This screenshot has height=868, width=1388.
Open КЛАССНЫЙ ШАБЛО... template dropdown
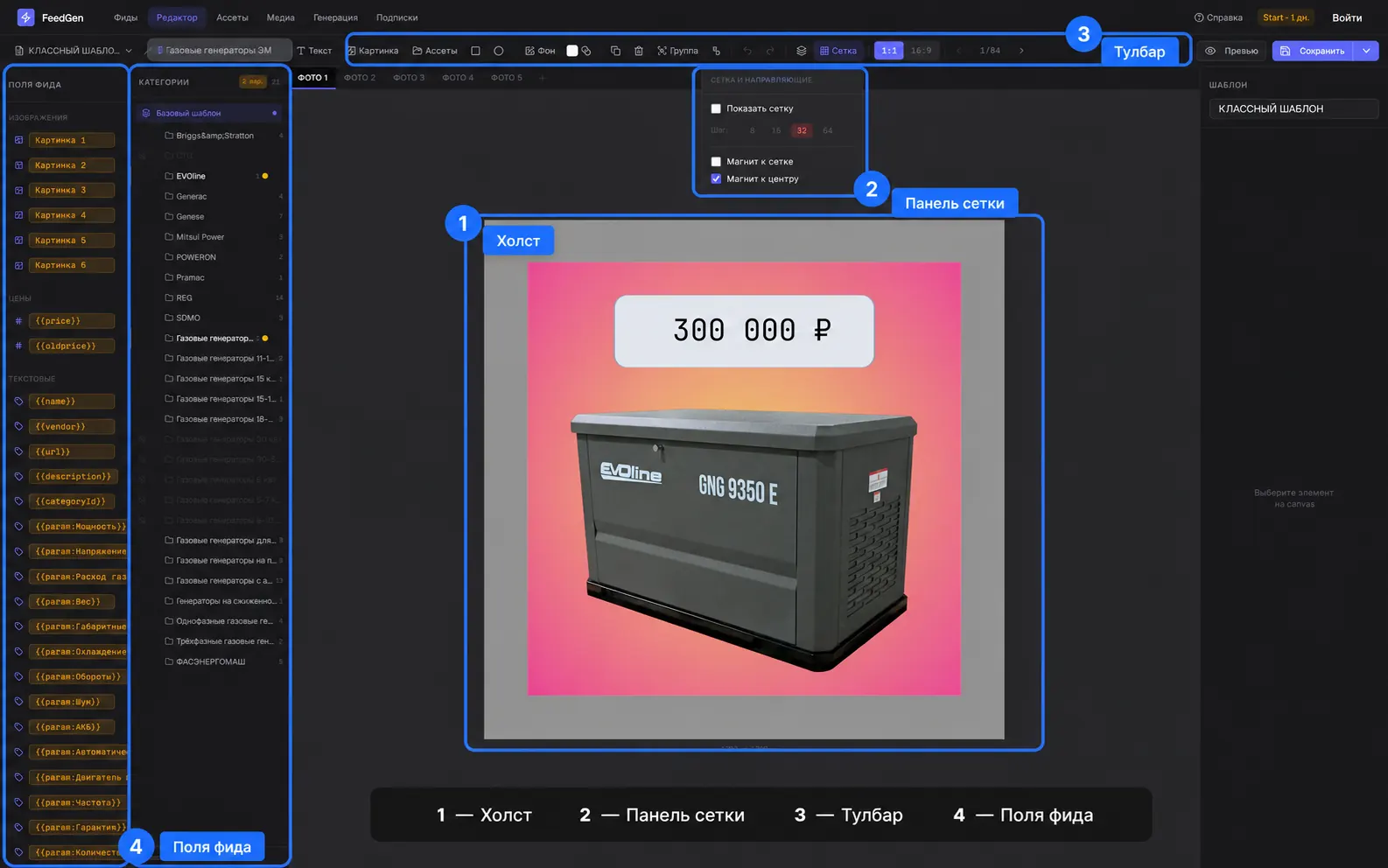pyautogui.click(x=74, y=51)
